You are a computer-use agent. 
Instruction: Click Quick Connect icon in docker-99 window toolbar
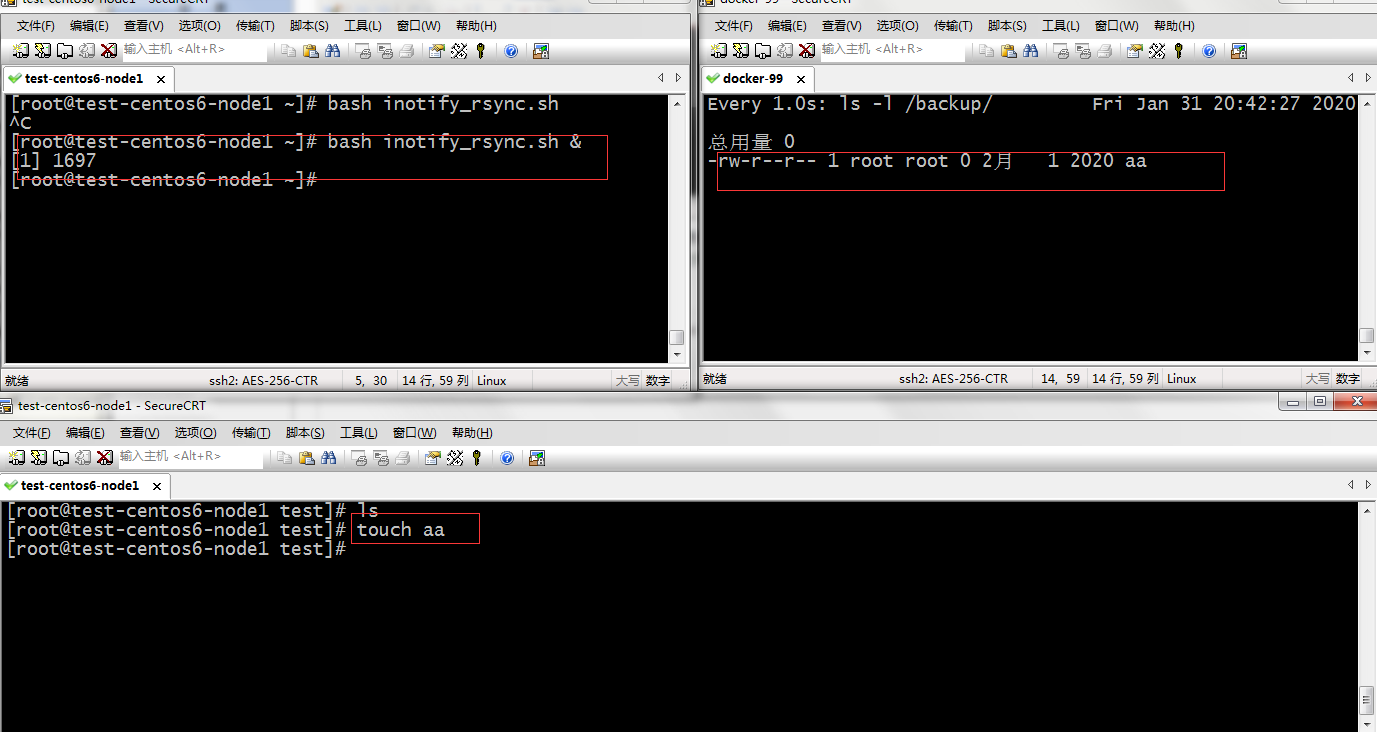point(741,51)
